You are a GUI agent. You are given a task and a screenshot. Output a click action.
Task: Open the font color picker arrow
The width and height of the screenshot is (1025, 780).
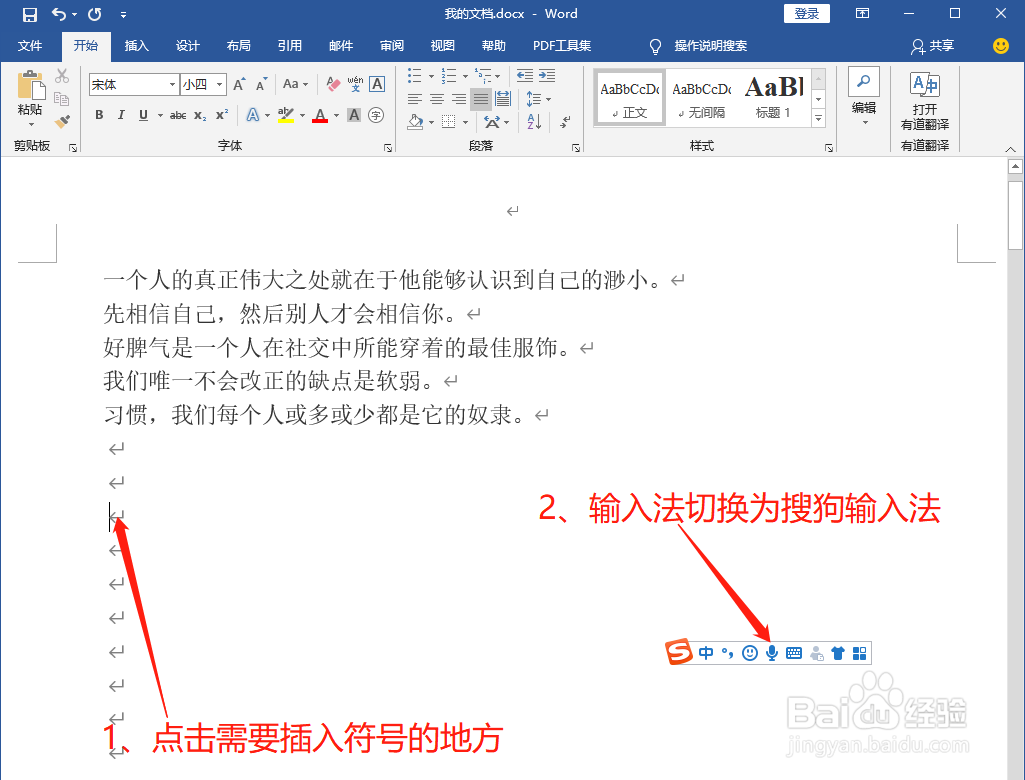pyautogui.click(x=334, y=115)
